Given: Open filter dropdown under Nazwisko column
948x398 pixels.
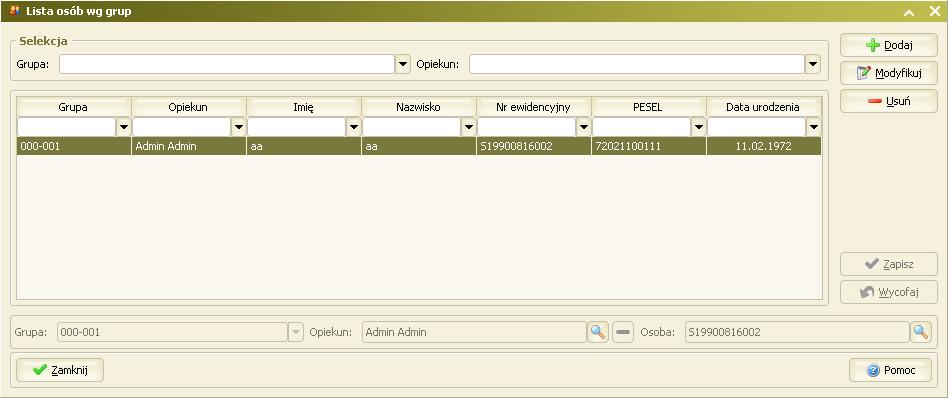Looking at the screenshot, I should (x=469, y=127).
